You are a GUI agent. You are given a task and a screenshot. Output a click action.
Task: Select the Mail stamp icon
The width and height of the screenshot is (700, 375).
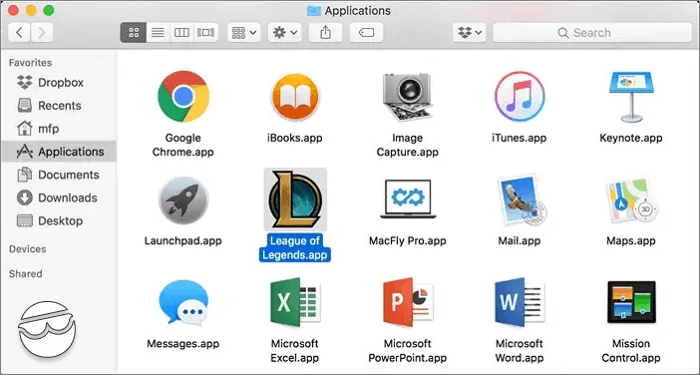[521, 201]
